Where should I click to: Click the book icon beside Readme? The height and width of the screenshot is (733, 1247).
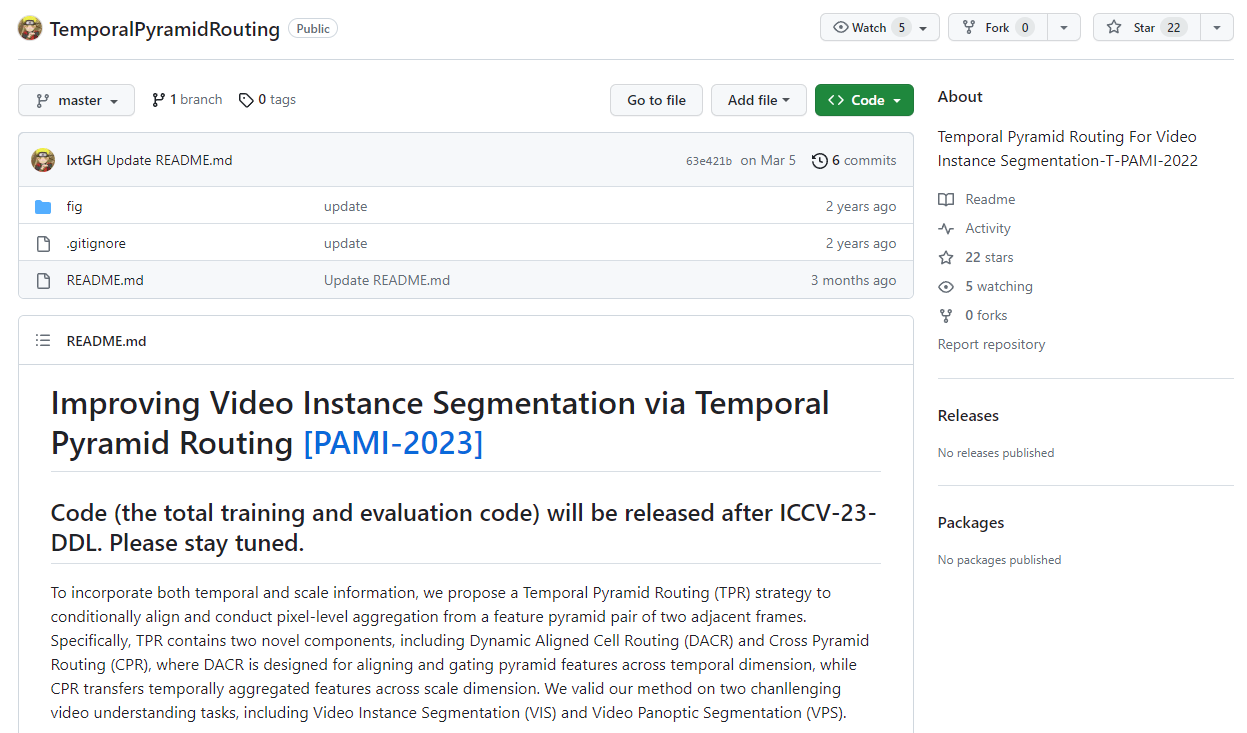pyautogui.click(x=946, y=200)
